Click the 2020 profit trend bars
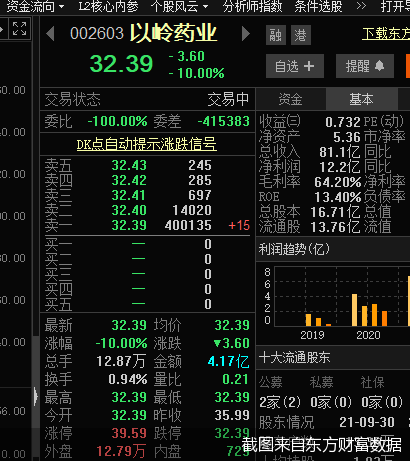Viewport: 410px width, 461px height. pyautogui.click(x=369, y=310)
